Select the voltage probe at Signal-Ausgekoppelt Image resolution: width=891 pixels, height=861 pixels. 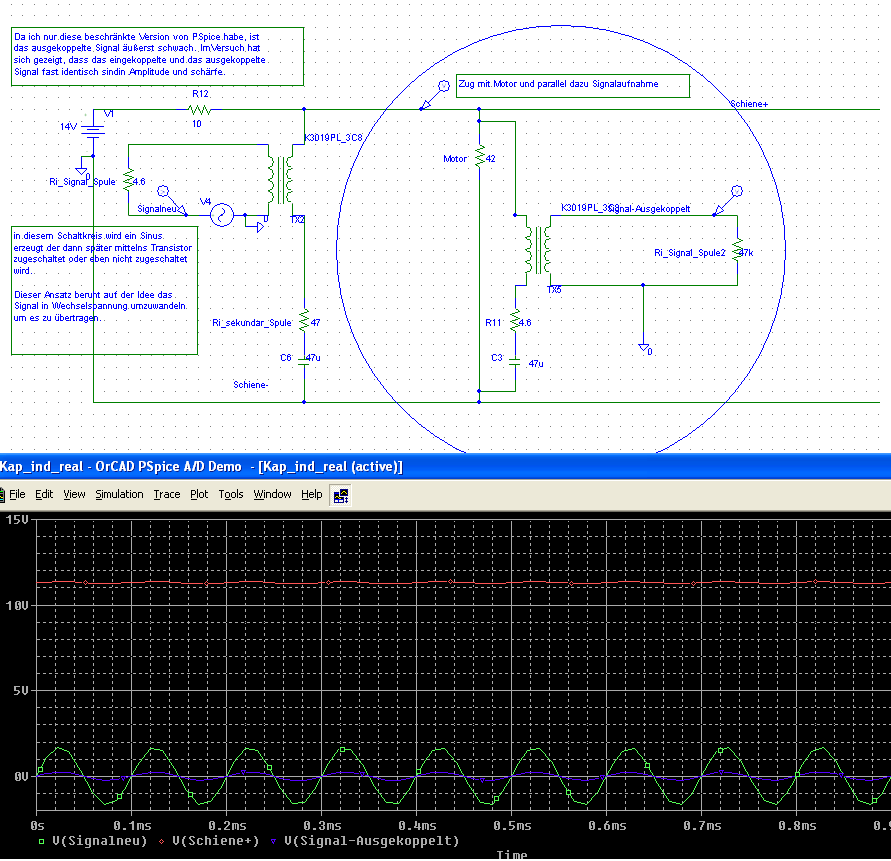click(726, 201)
